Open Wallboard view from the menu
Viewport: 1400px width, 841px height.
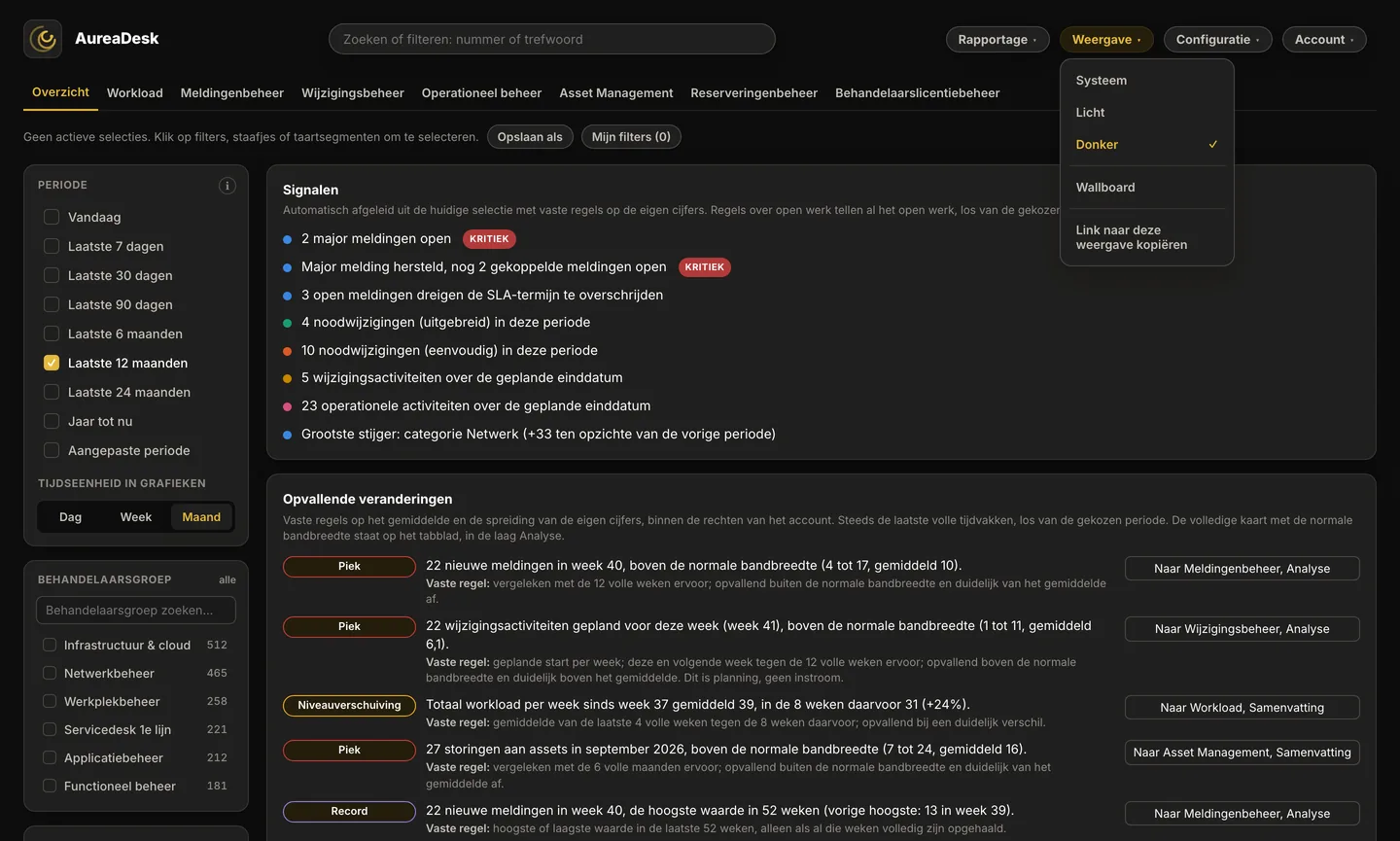tap(1146, 188)
